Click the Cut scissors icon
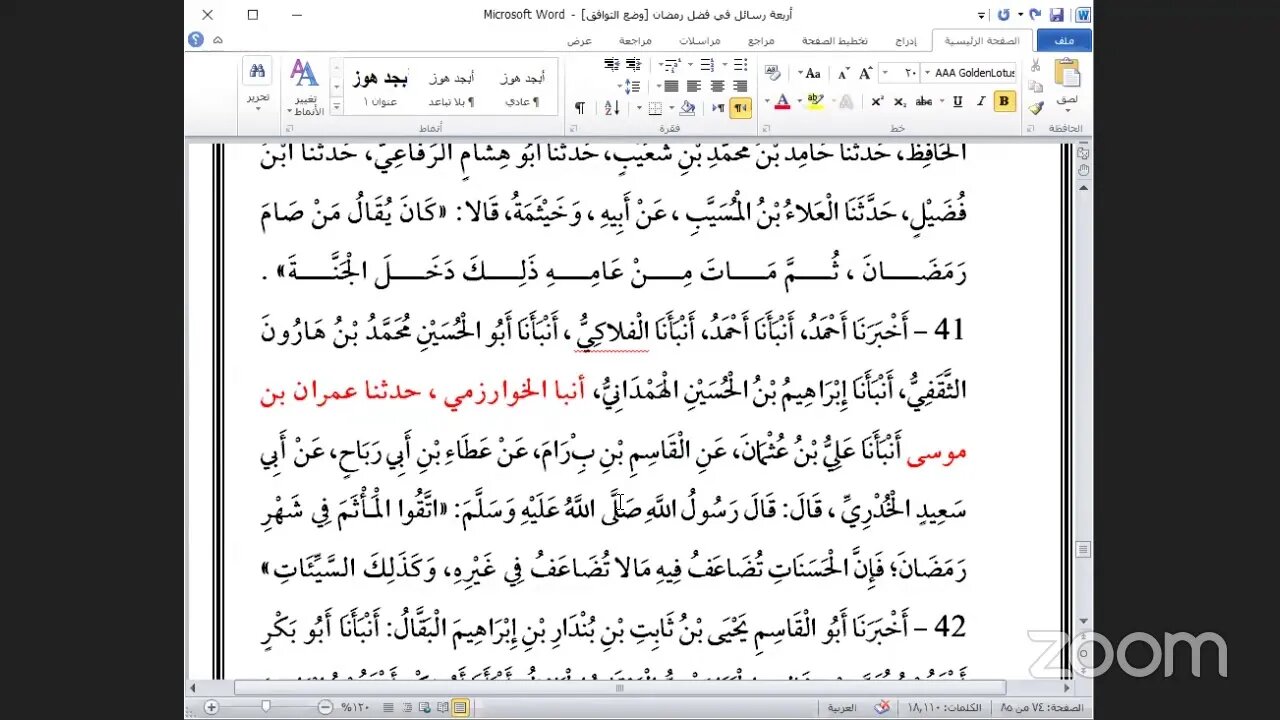The height and width of the screenshot is (720, 1280). 1036,65
